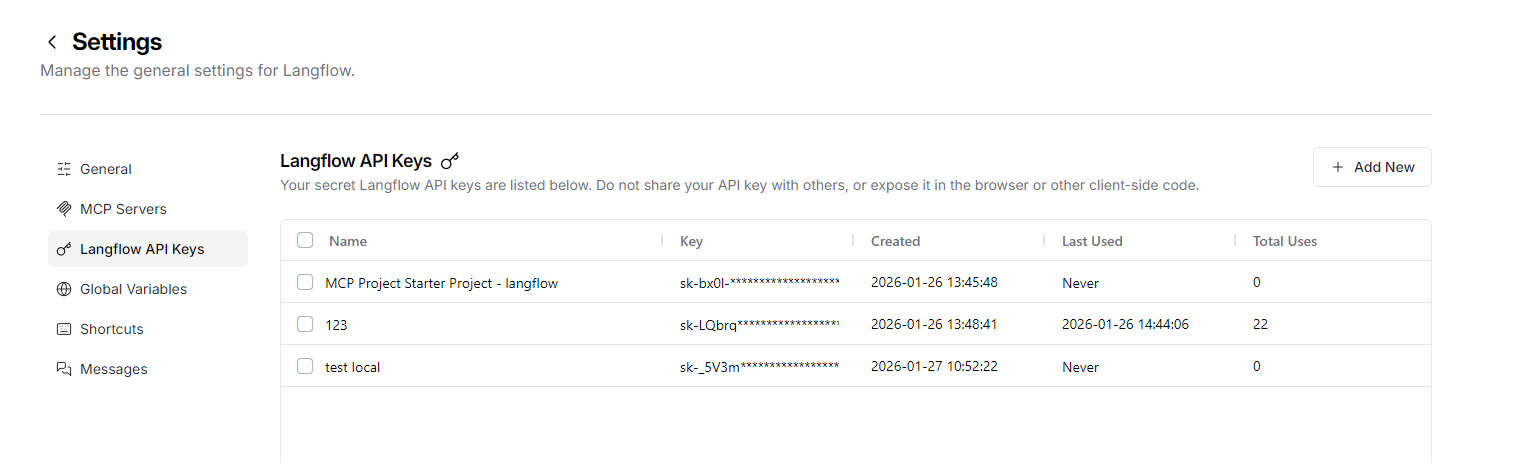This screenshot has height=463, width=1527.
Task: Tick the test local key checkbox
Action: (305, 366)
